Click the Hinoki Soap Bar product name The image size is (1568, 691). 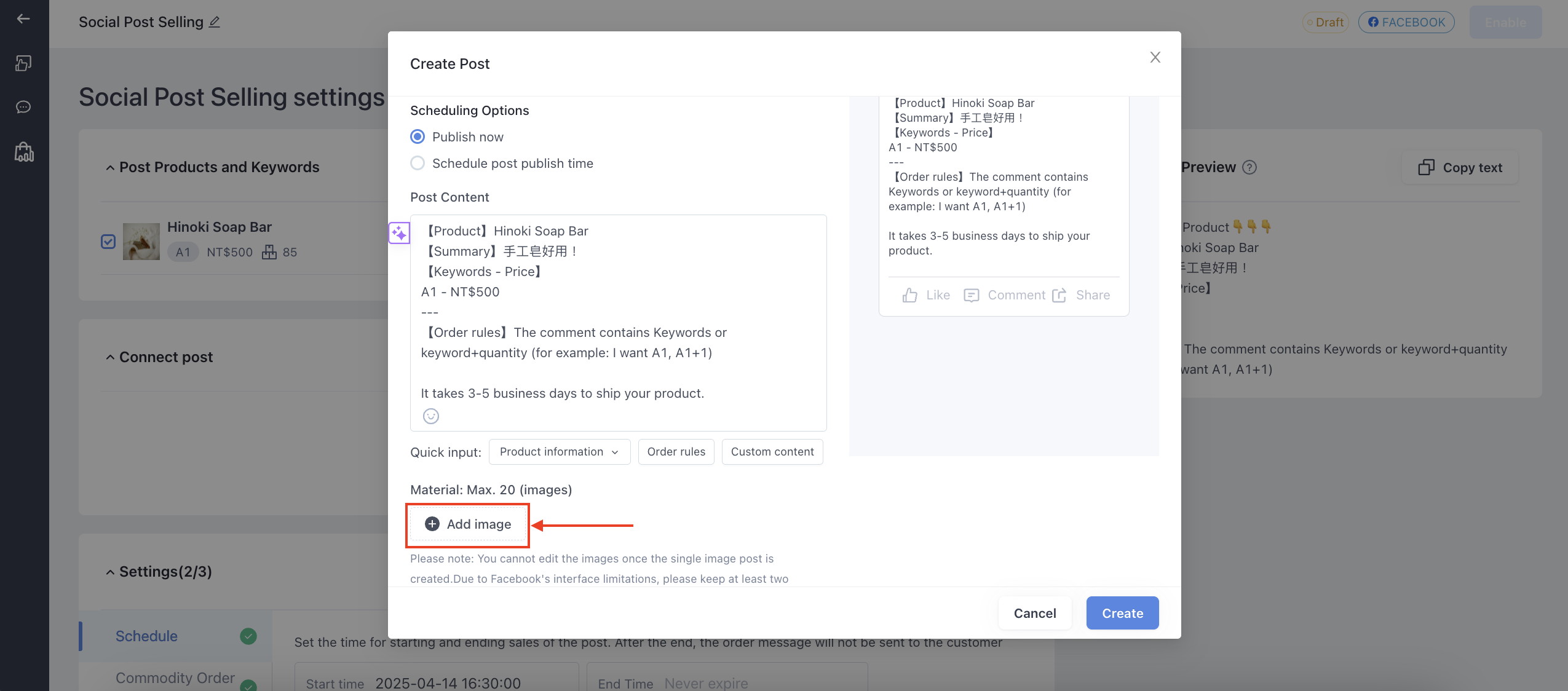point(220,227)
